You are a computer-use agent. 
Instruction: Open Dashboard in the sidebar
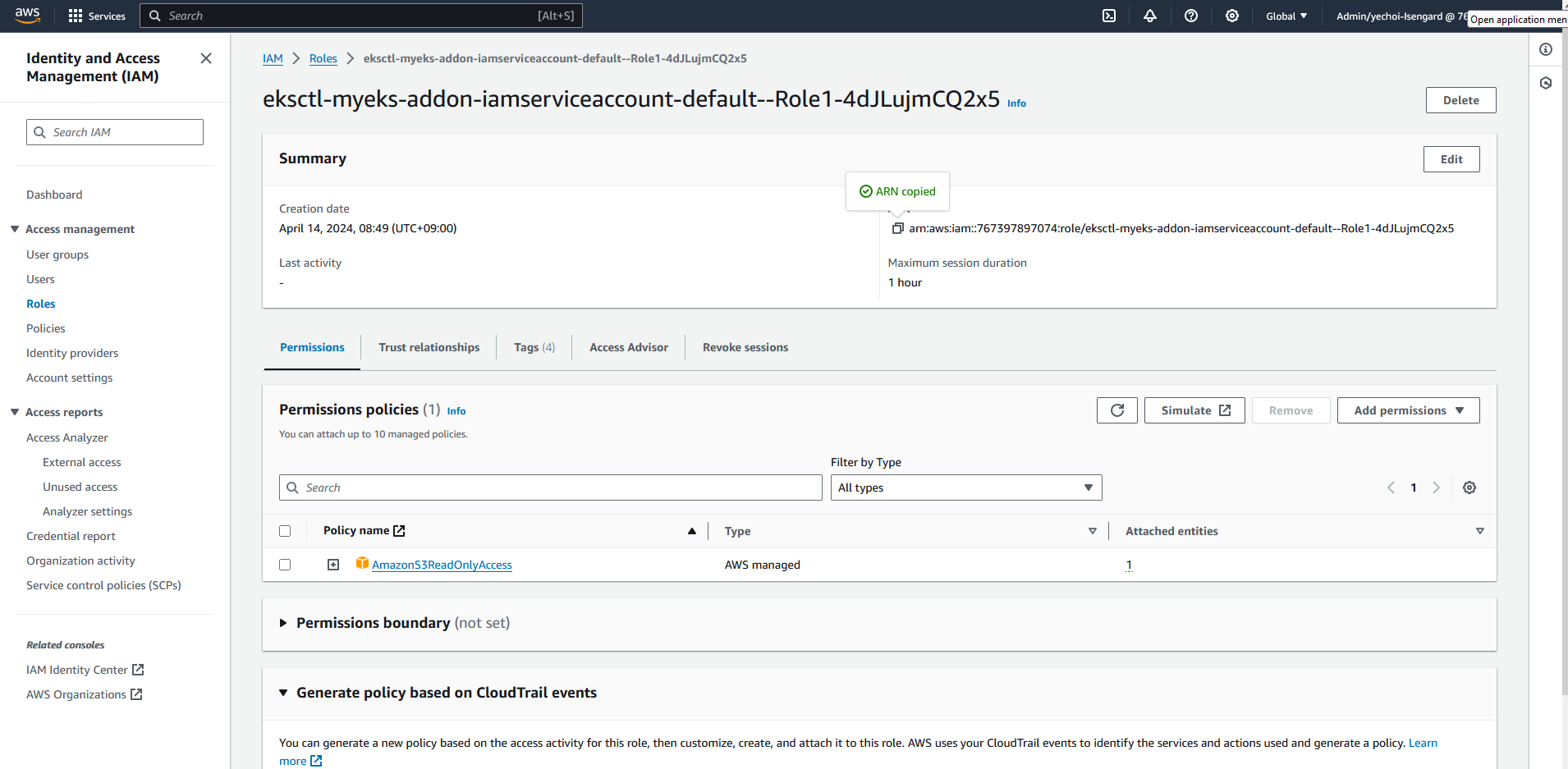click(x=54, y=195)
